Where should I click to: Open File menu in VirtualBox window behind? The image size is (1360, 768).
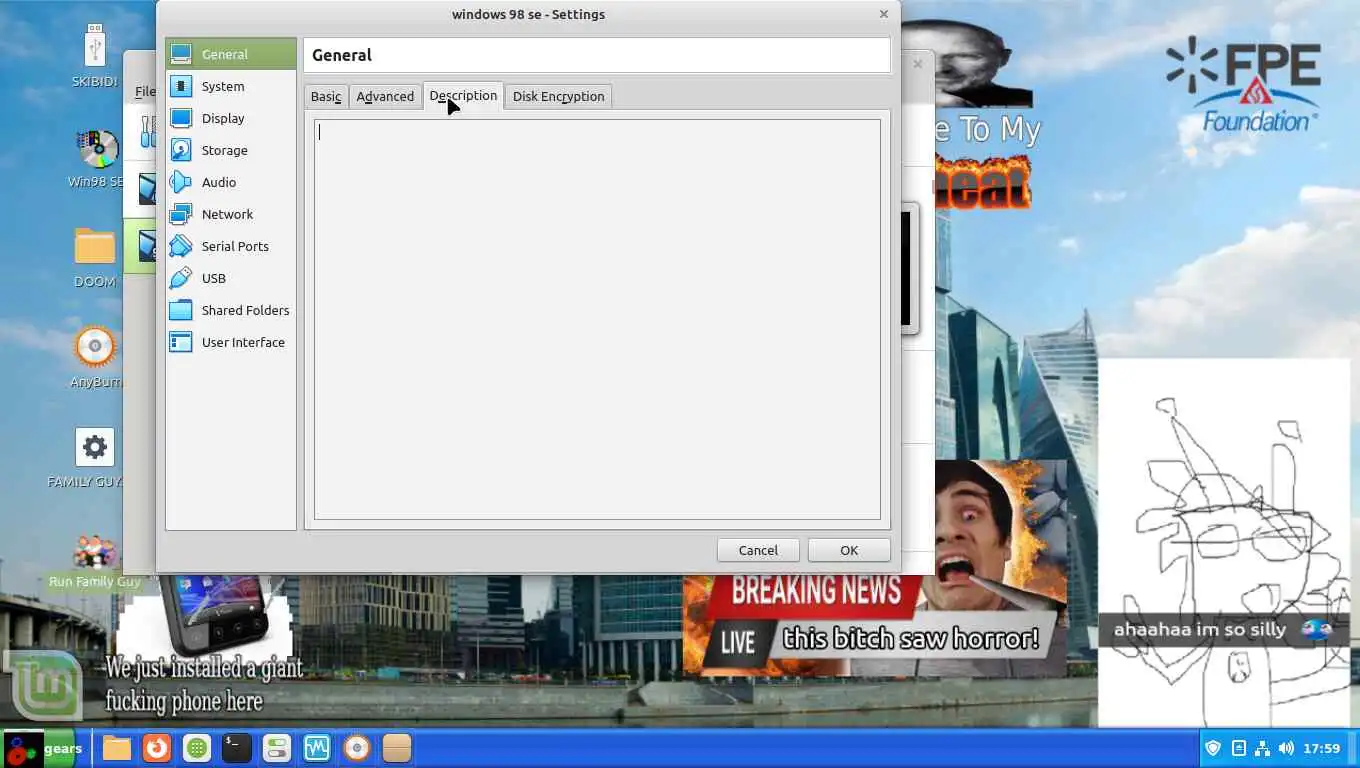[x=146, y=92]
